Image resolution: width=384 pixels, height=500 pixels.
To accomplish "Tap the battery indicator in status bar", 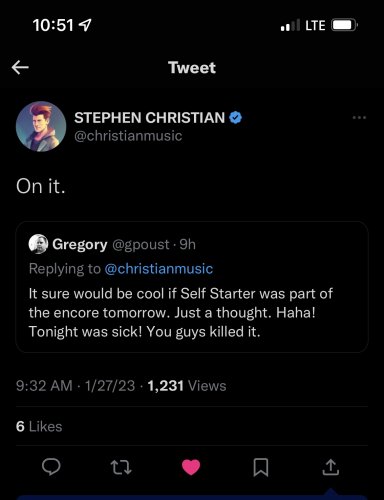I will 344,25.
